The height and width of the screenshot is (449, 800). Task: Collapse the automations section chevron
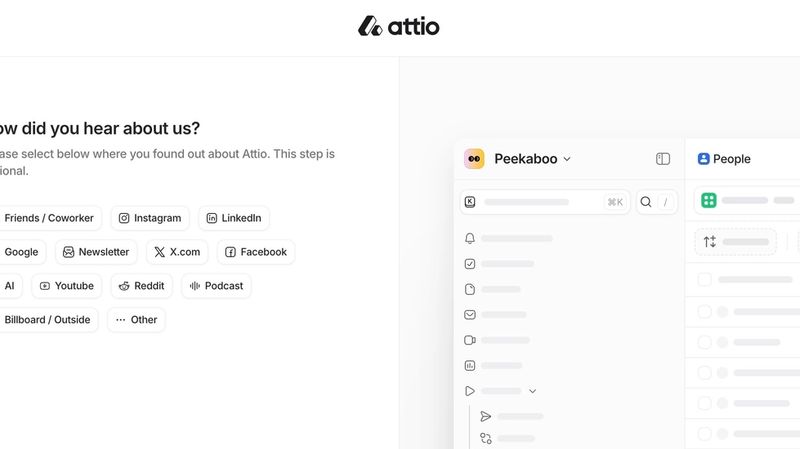(533, 391)
